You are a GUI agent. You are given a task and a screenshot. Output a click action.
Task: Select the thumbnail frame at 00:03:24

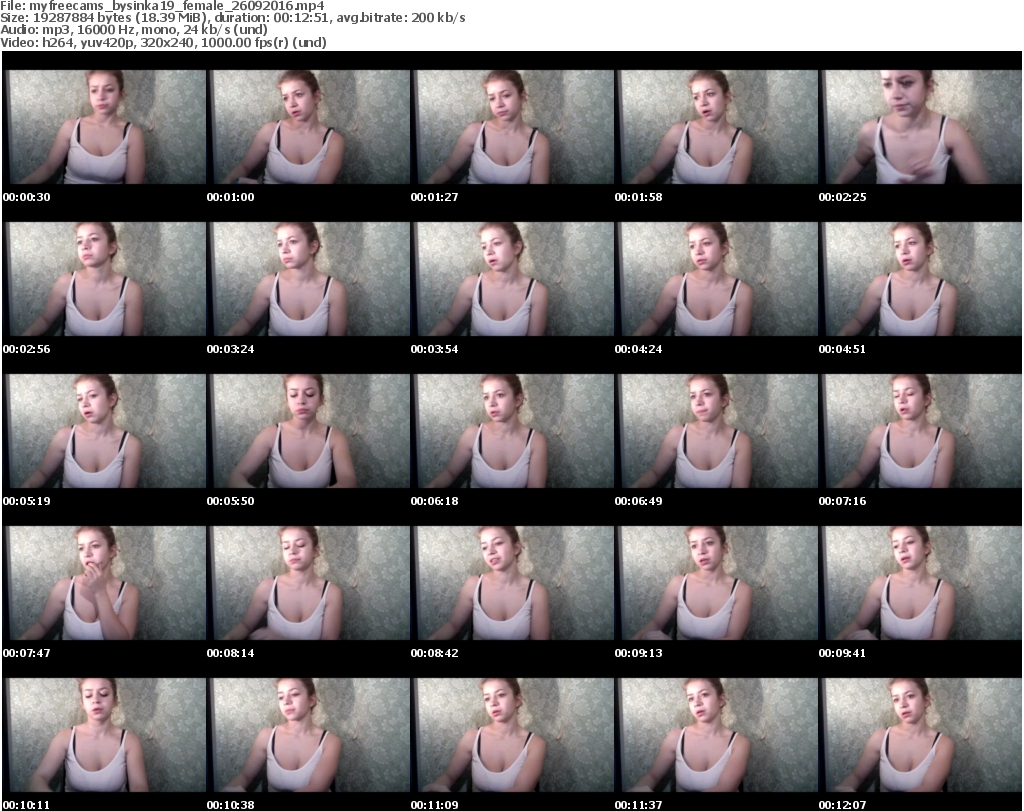pos(308,279)
